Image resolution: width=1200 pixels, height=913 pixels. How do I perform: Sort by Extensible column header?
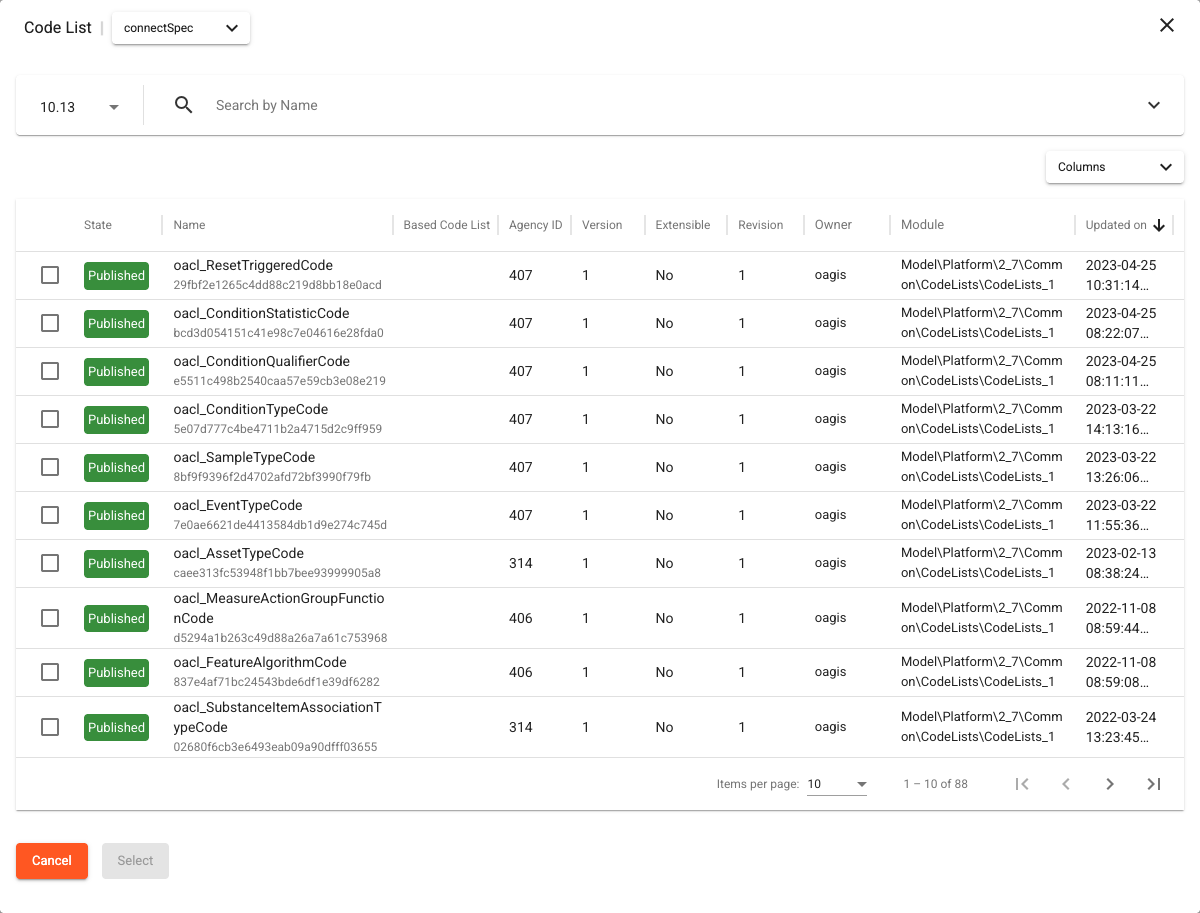click(683, 225)
